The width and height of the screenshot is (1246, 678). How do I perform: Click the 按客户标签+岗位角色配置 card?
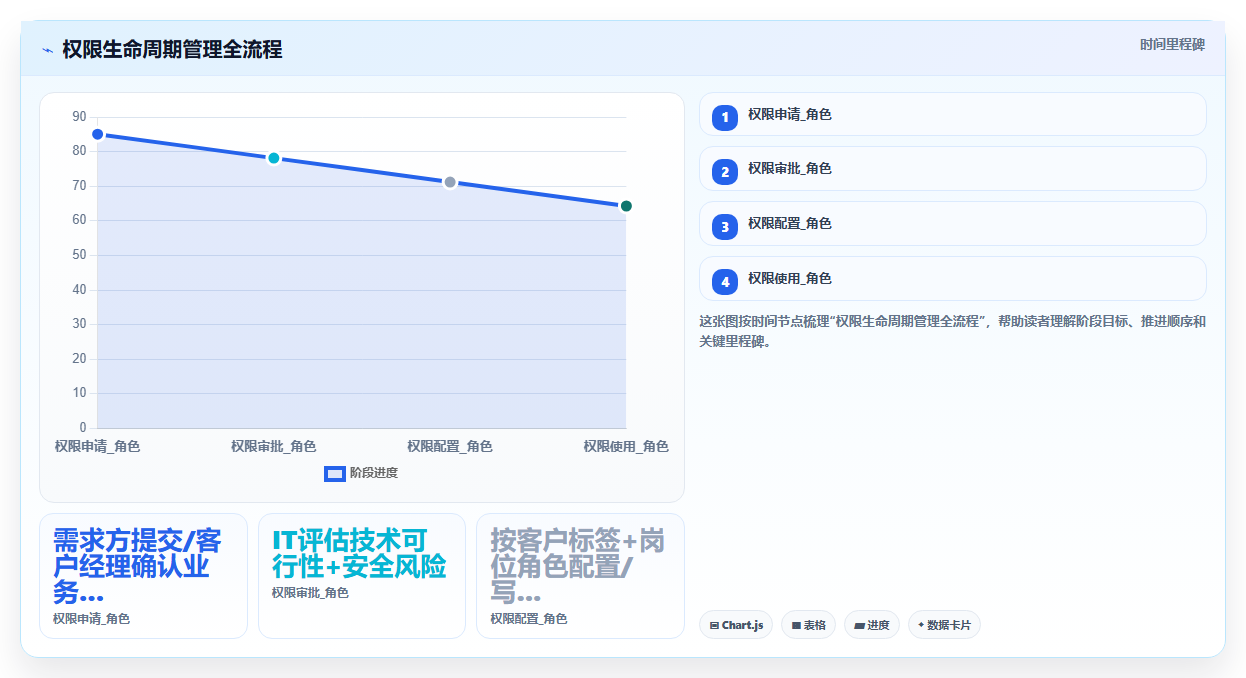pos(580,576)
